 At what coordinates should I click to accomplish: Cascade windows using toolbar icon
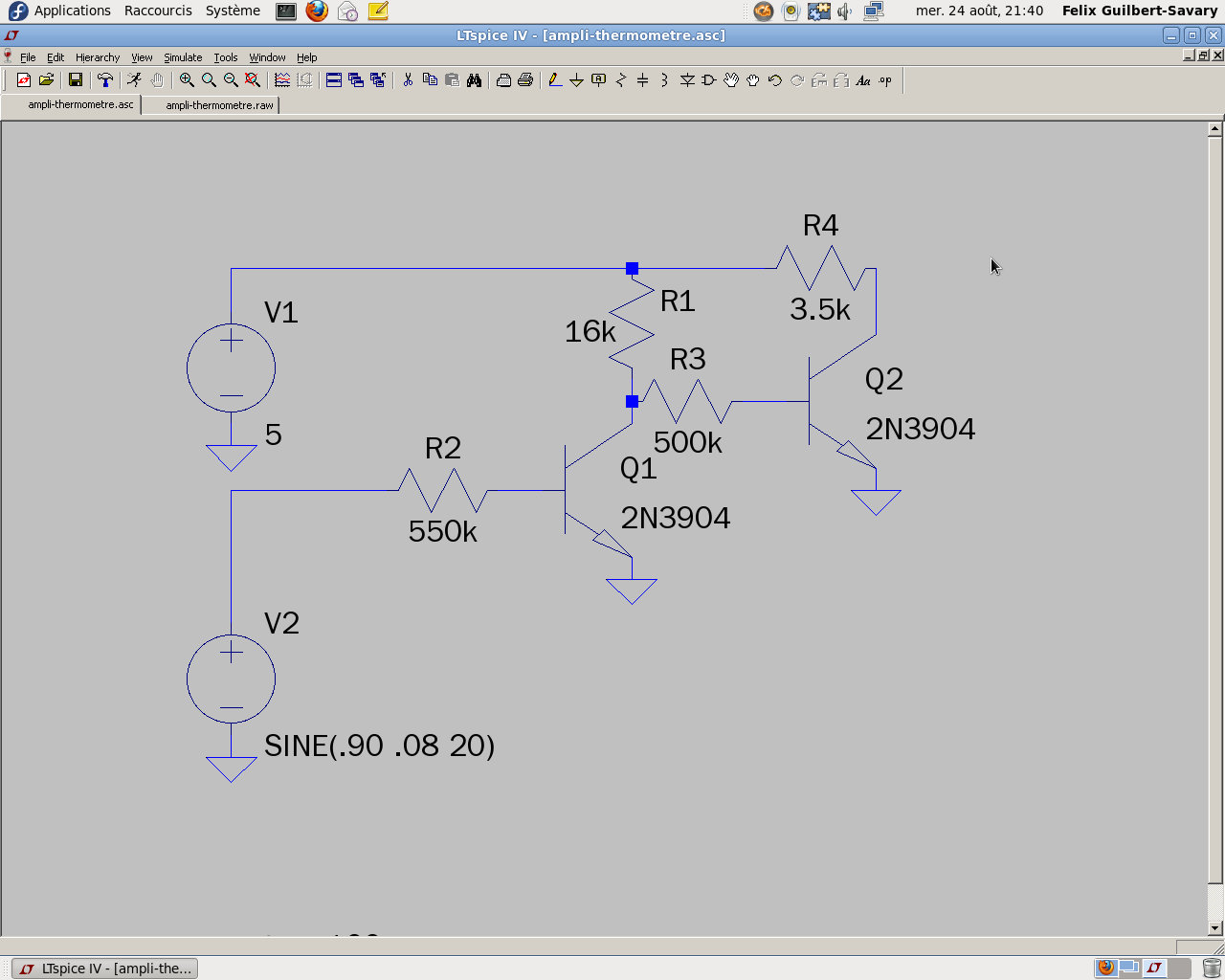tap(356, 80)
